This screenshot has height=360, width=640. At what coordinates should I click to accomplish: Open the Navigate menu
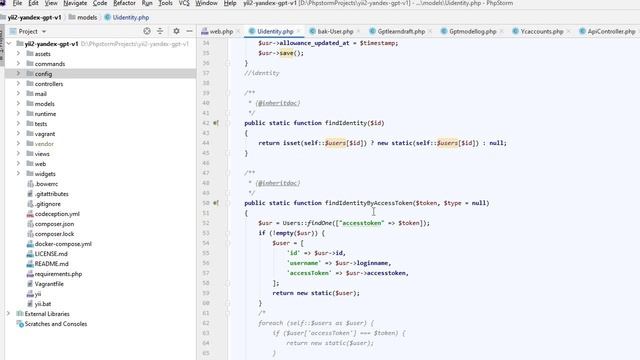point(75,3)
